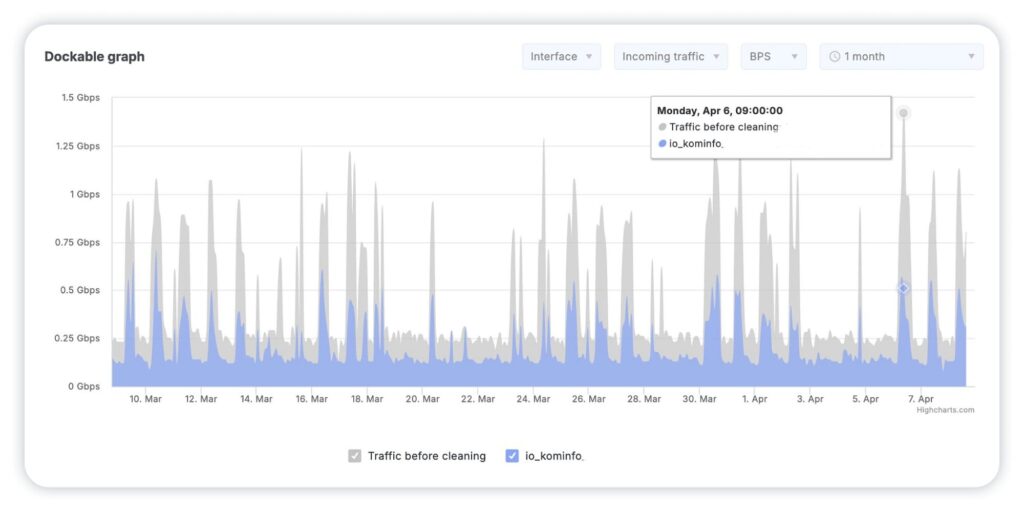Click the 30. Mar date label
This screenshot has width=1024, height=512.
tap(699, 399)
